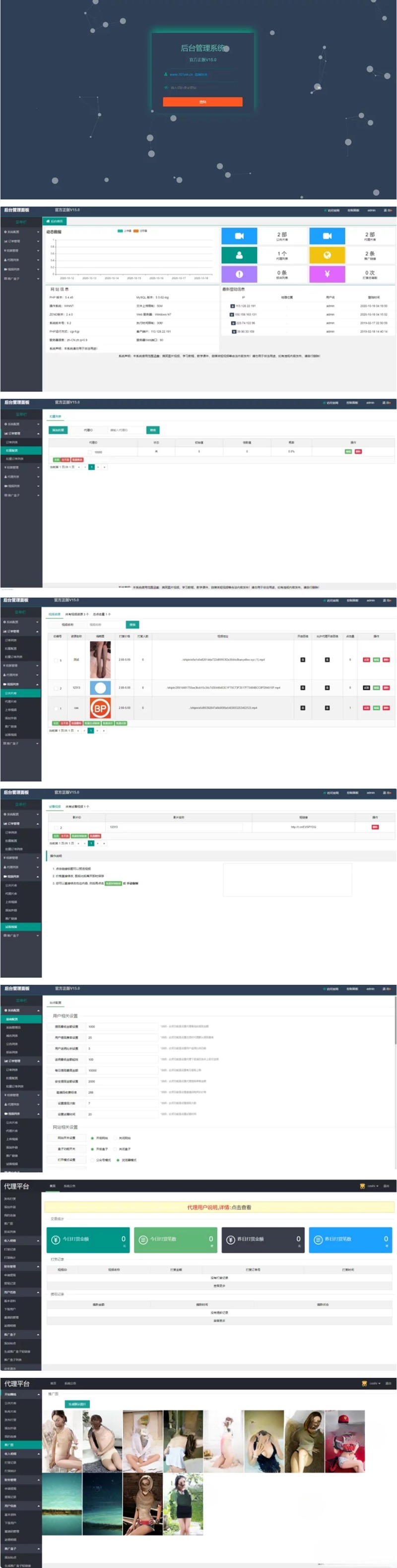Click the green user icon tile on dashboard
Image resolution: width=397 pixels, height=1568 pixels.
(x=239, y=255)
